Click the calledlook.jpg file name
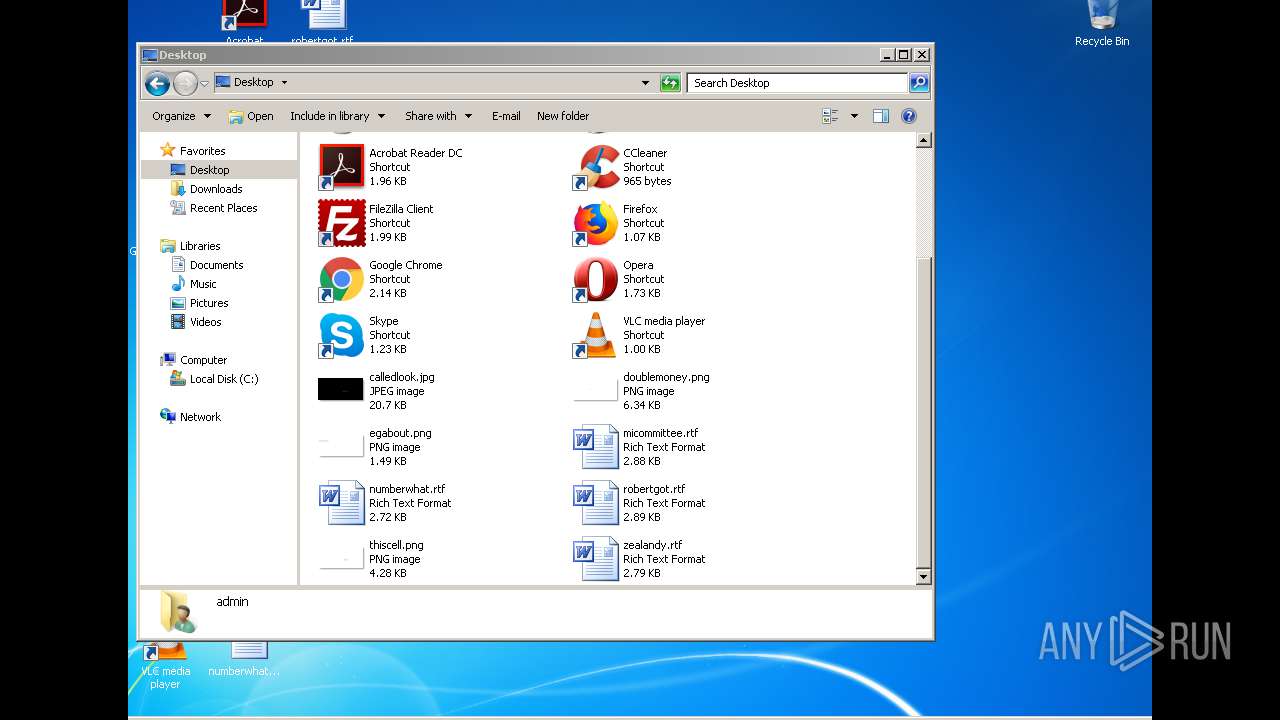 pyautogui.click(x=402, y=377)
